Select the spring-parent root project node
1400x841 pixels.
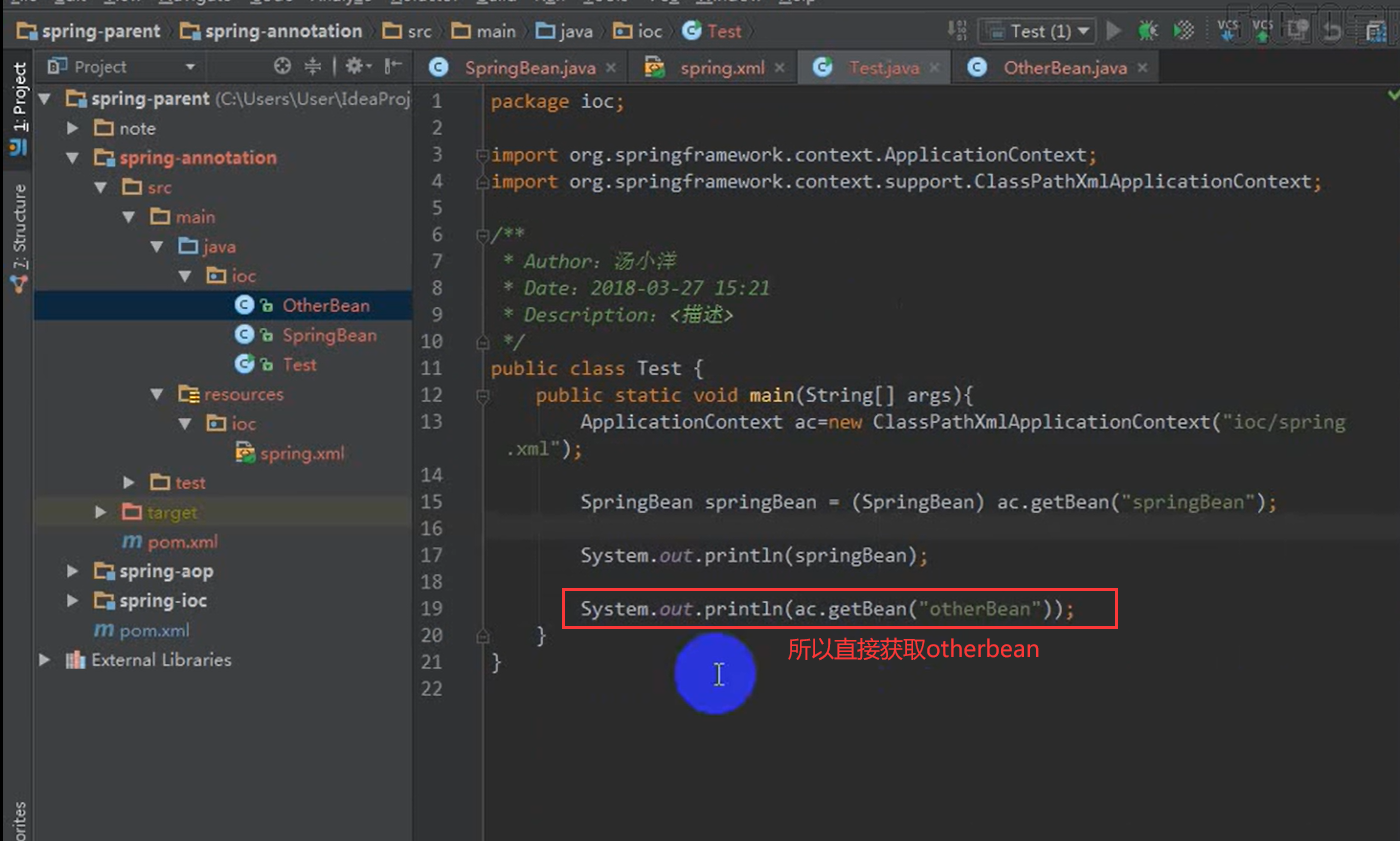click(x=149, y=99)
